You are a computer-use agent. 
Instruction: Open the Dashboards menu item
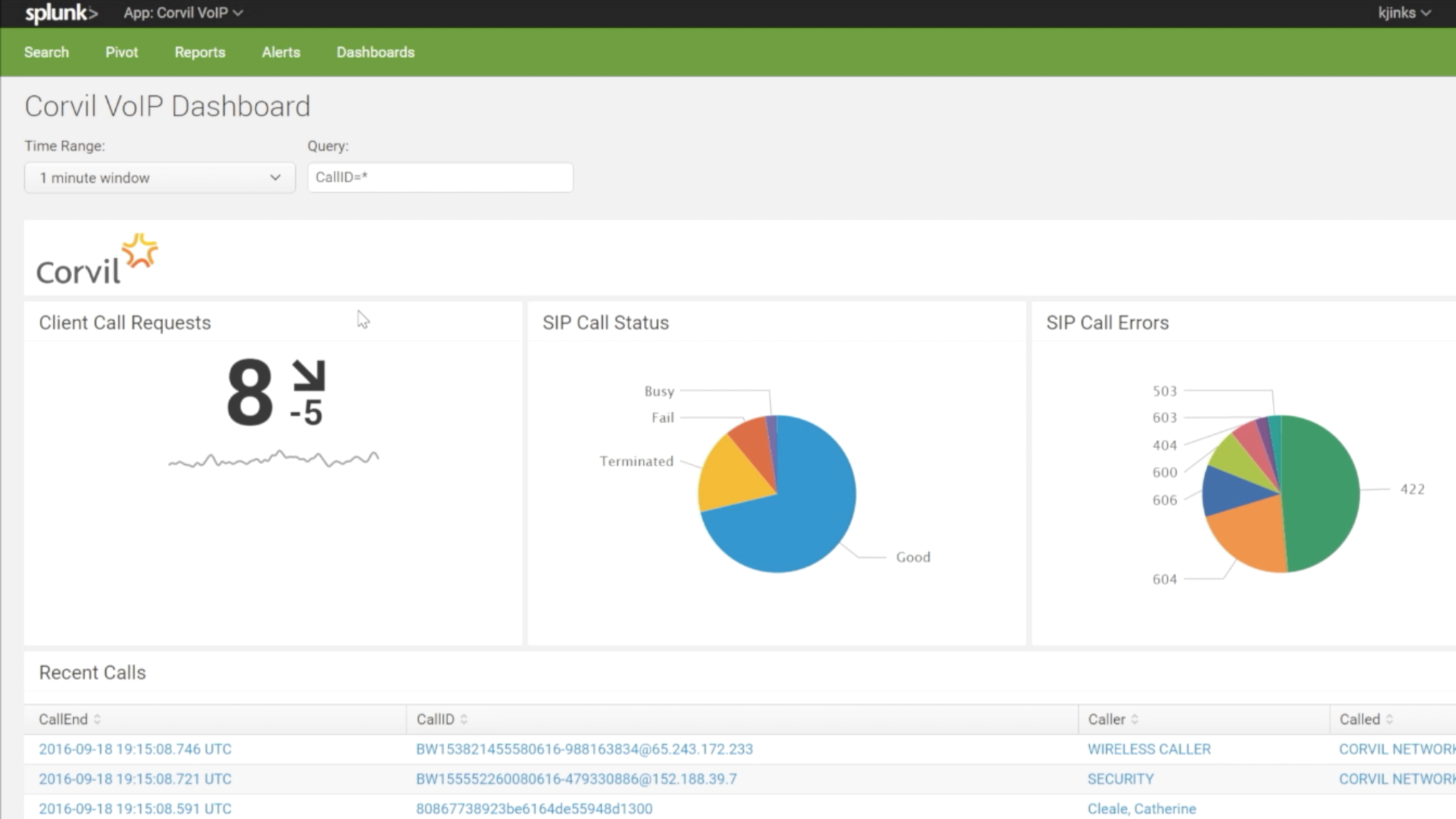[375, 52]
